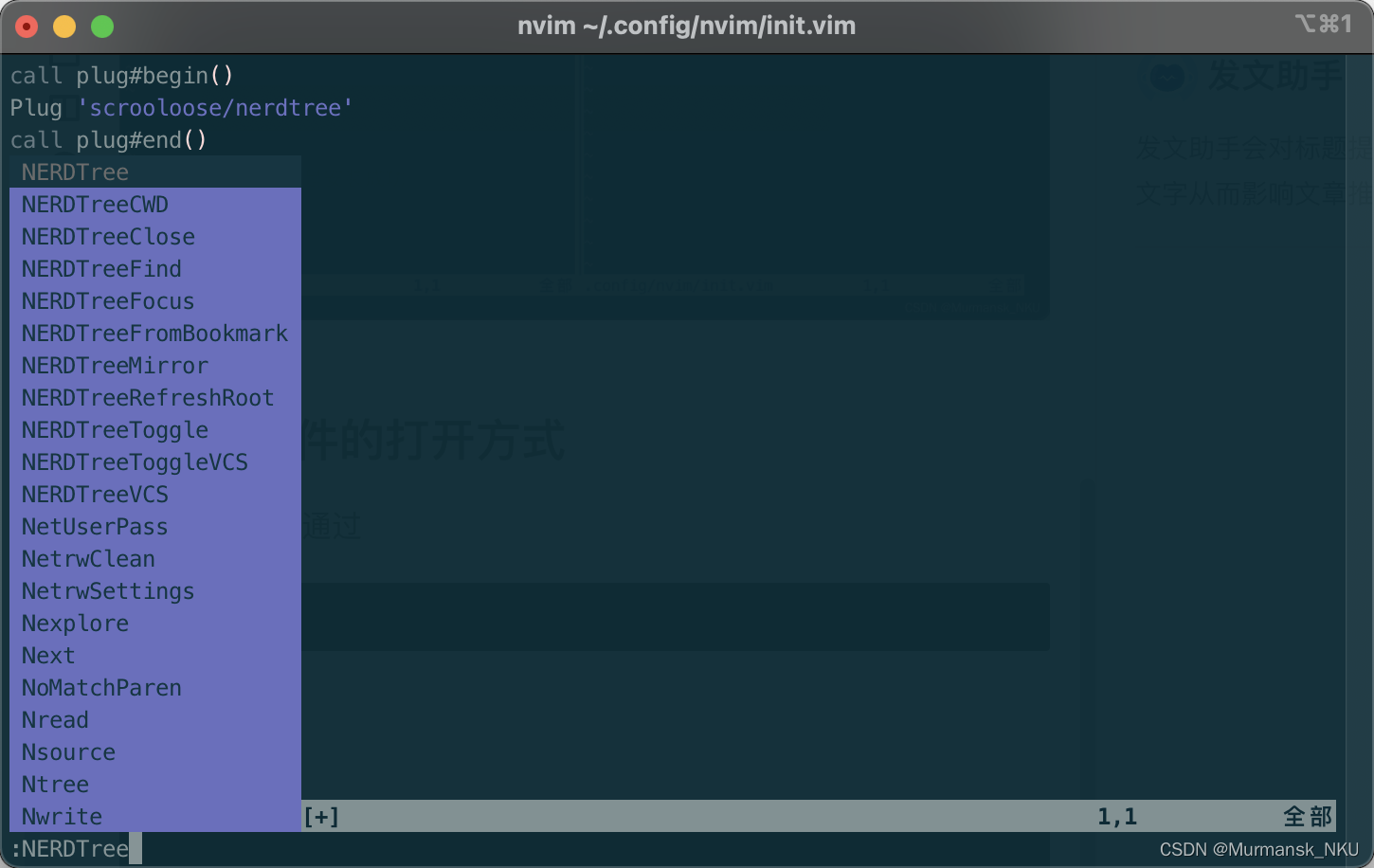Image resolution: width=1374 pixels, height=868 pixels.
Task: Select NERDTreeFind completion item
Action: (155, 269)
